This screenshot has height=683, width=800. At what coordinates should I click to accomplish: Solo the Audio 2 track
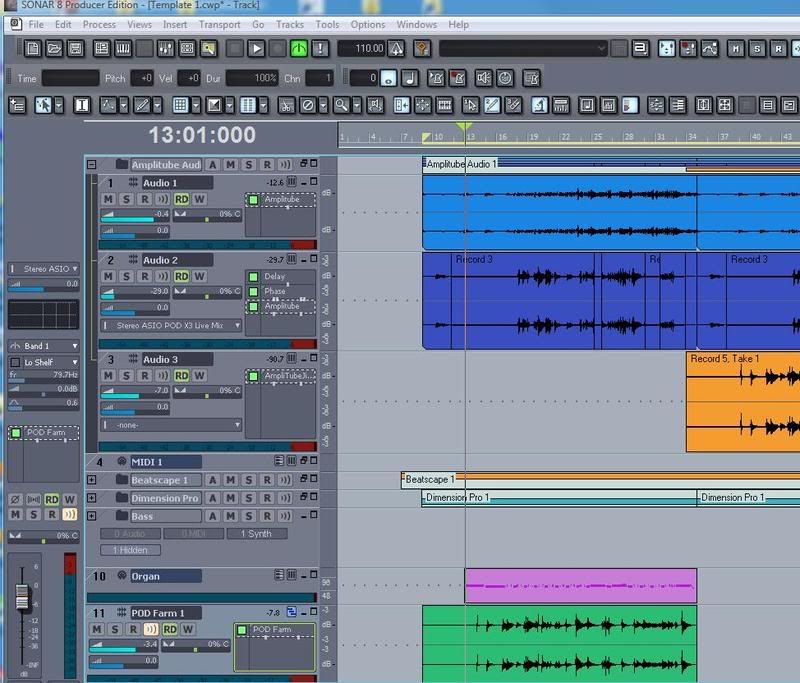click(x=126, y=276)
